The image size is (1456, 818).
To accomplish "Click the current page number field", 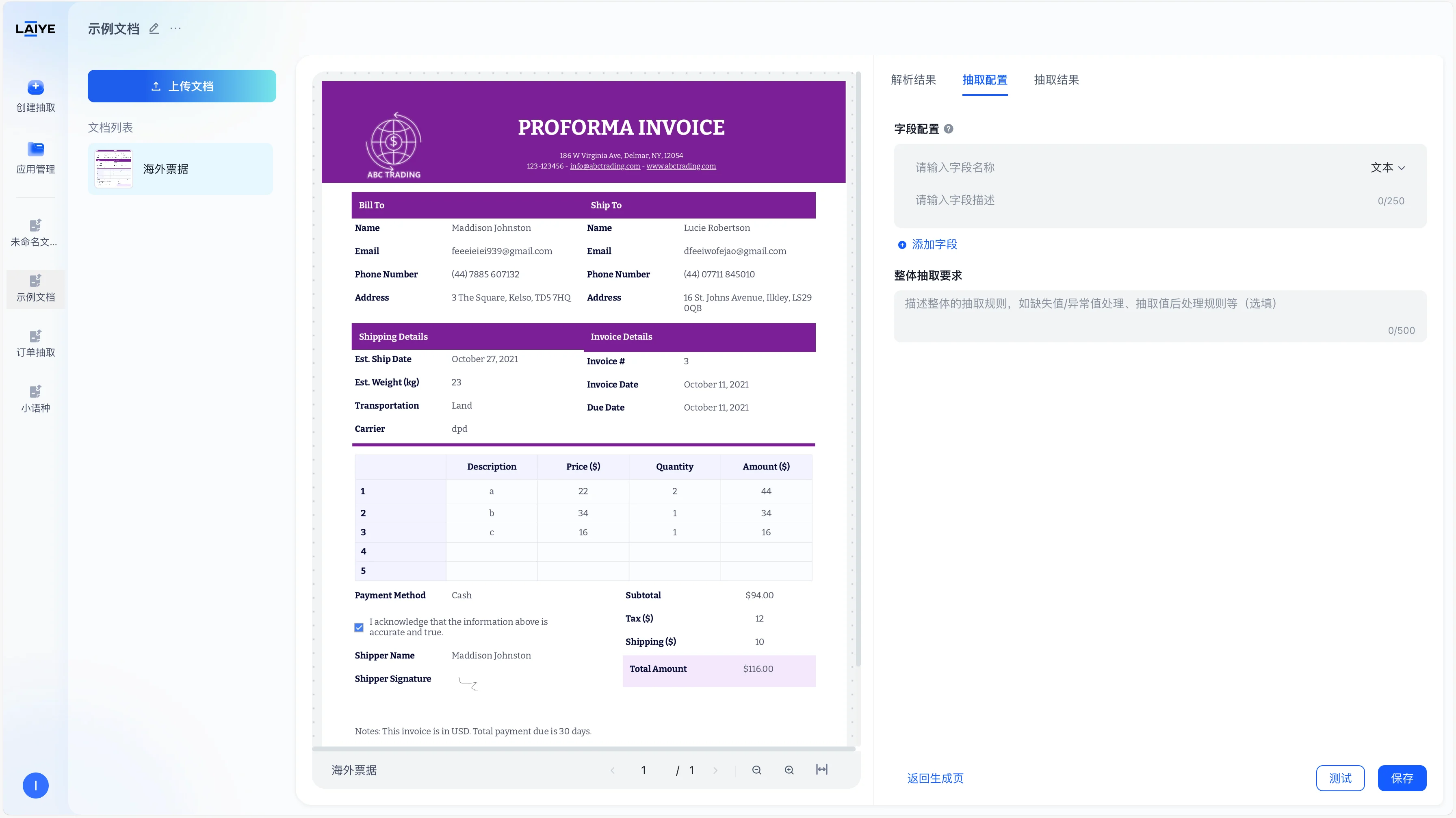I will click(643, 770).
